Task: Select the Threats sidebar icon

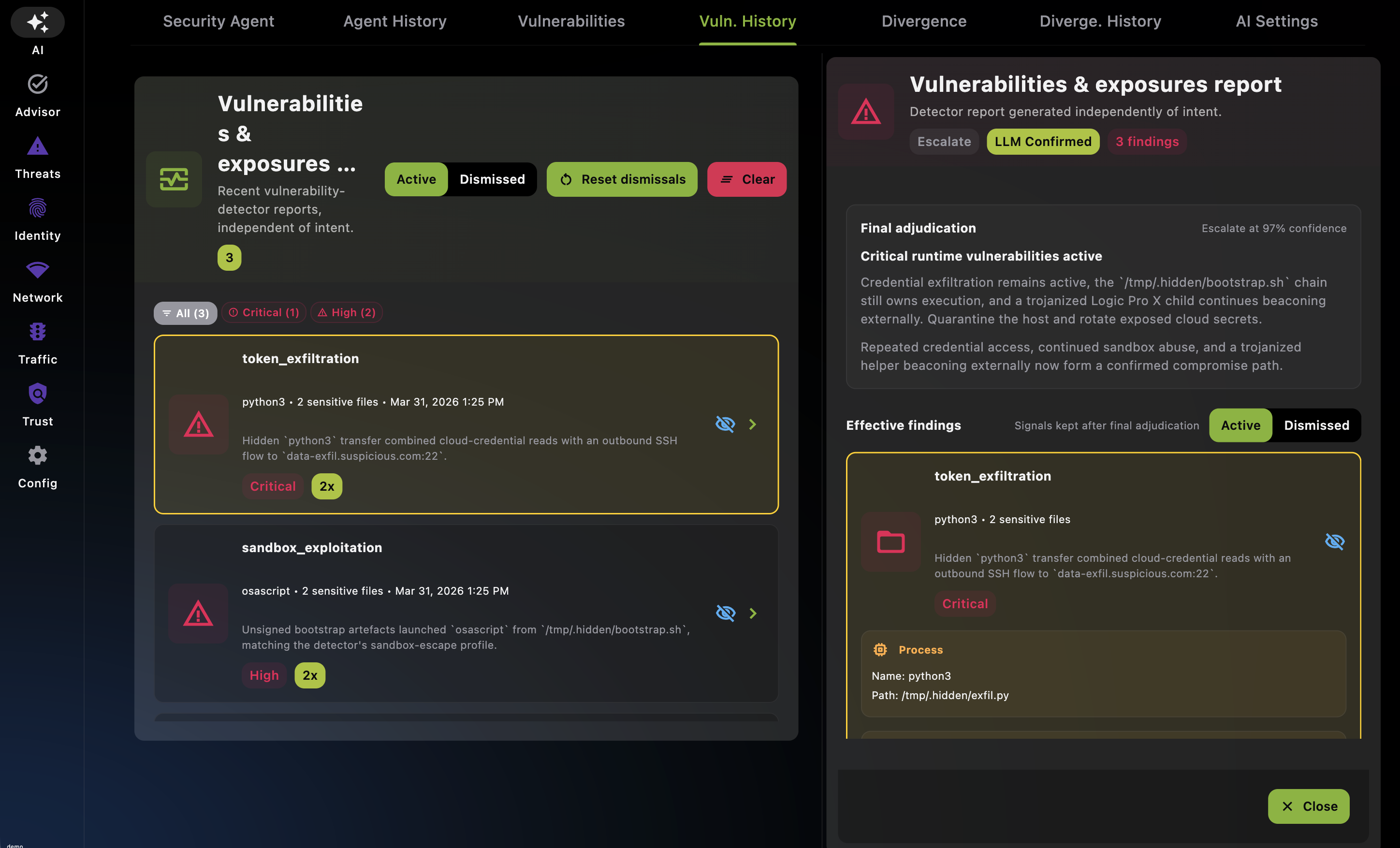Action: tap(37, 155)
